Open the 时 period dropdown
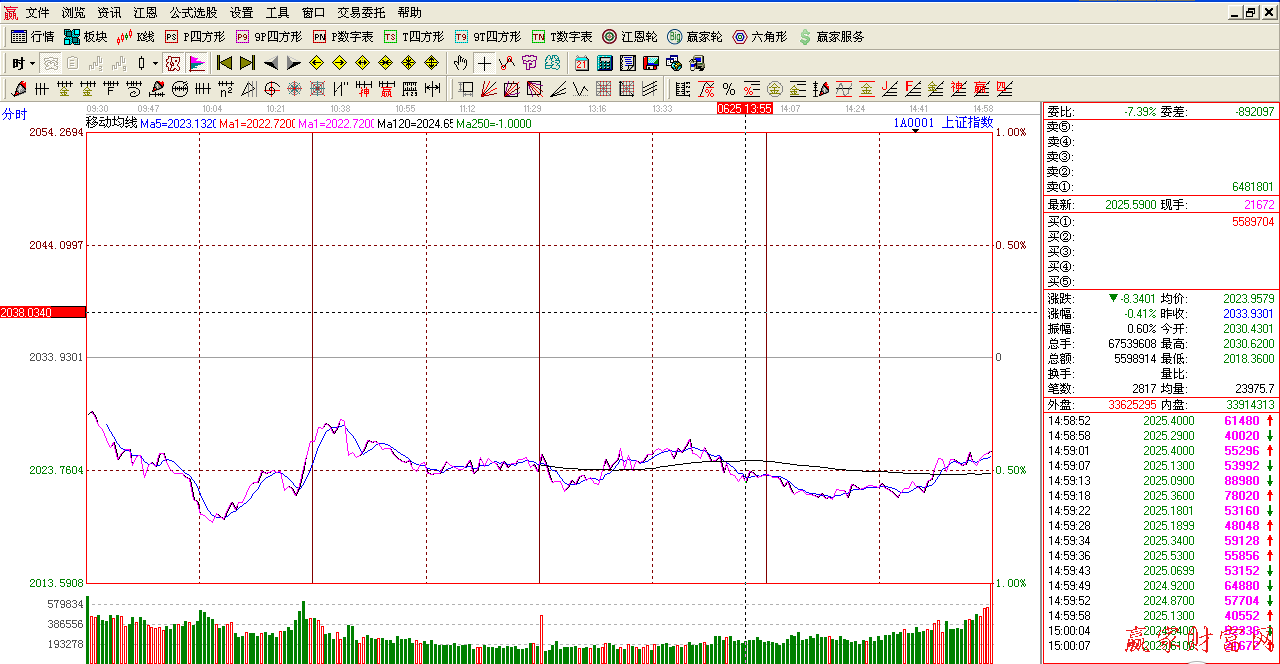 [x=24, y=63]
